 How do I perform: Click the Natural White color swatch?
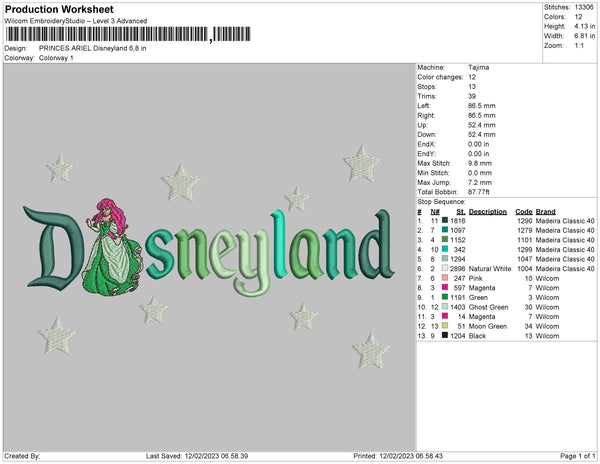[445, 268]
